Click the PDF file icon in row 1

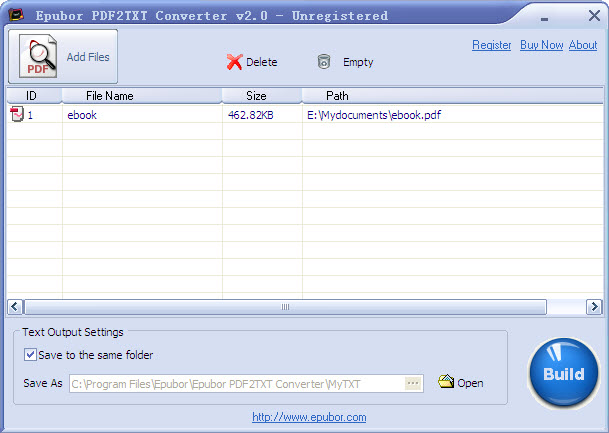click(x=17, y=114)
